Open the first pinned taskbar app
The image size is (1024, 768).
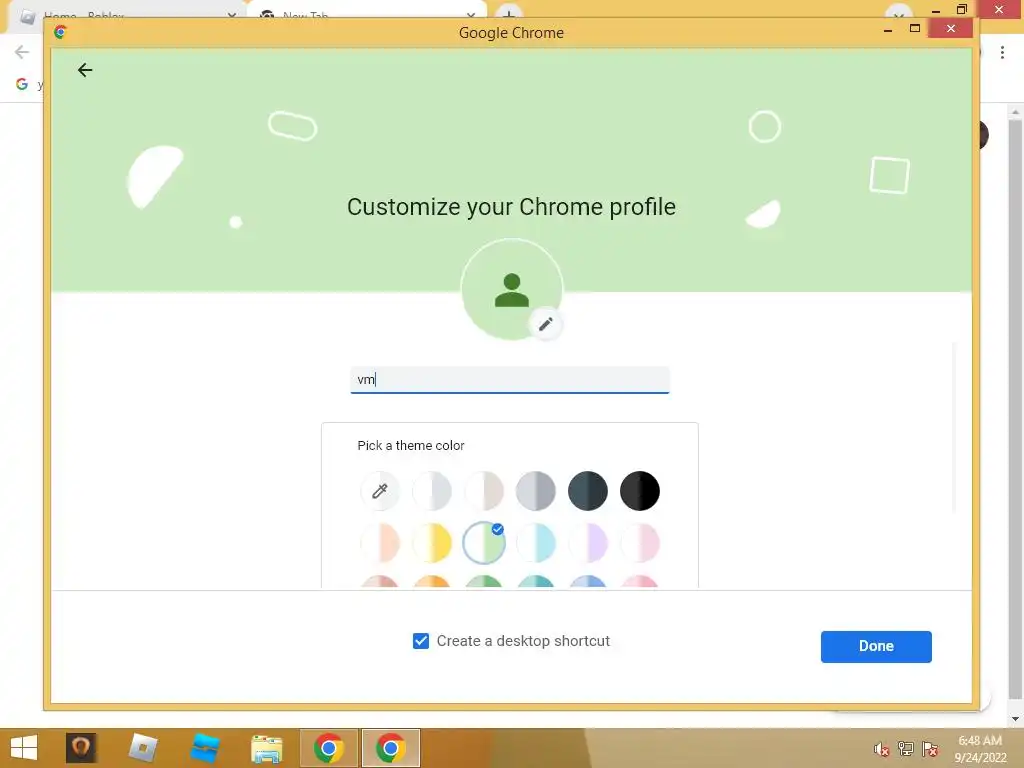click(x=81, y=748)
